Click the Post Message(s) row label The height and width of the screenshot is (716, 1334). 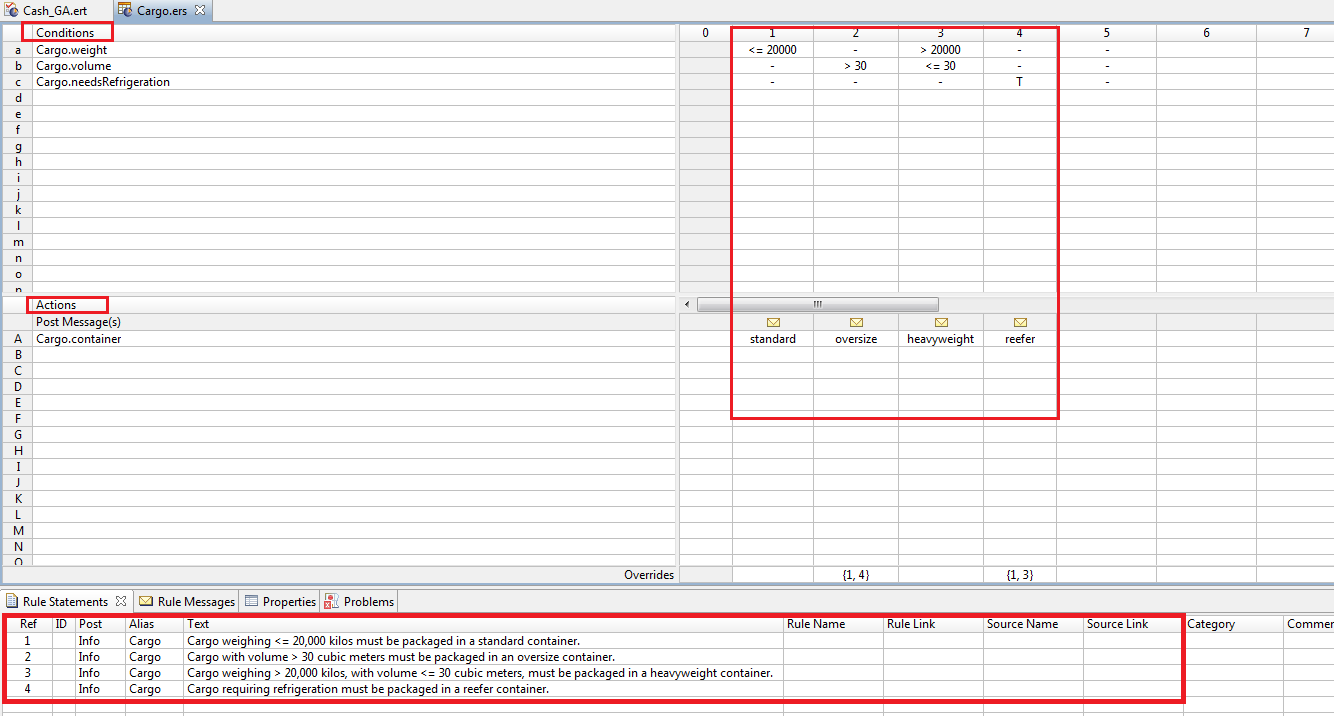[x=79, y=322]
